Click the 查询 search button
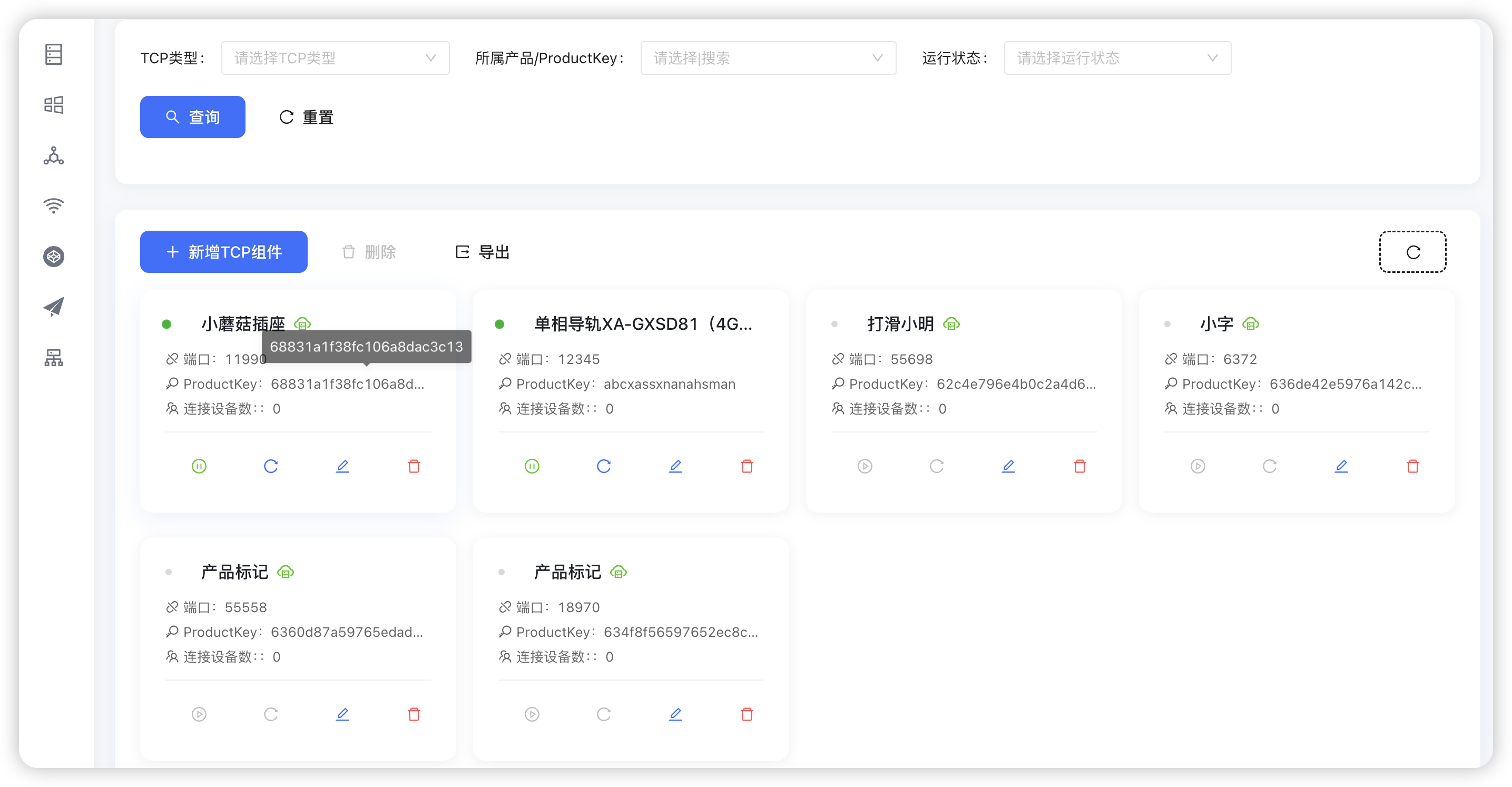1512x787 pixels. 192,116
